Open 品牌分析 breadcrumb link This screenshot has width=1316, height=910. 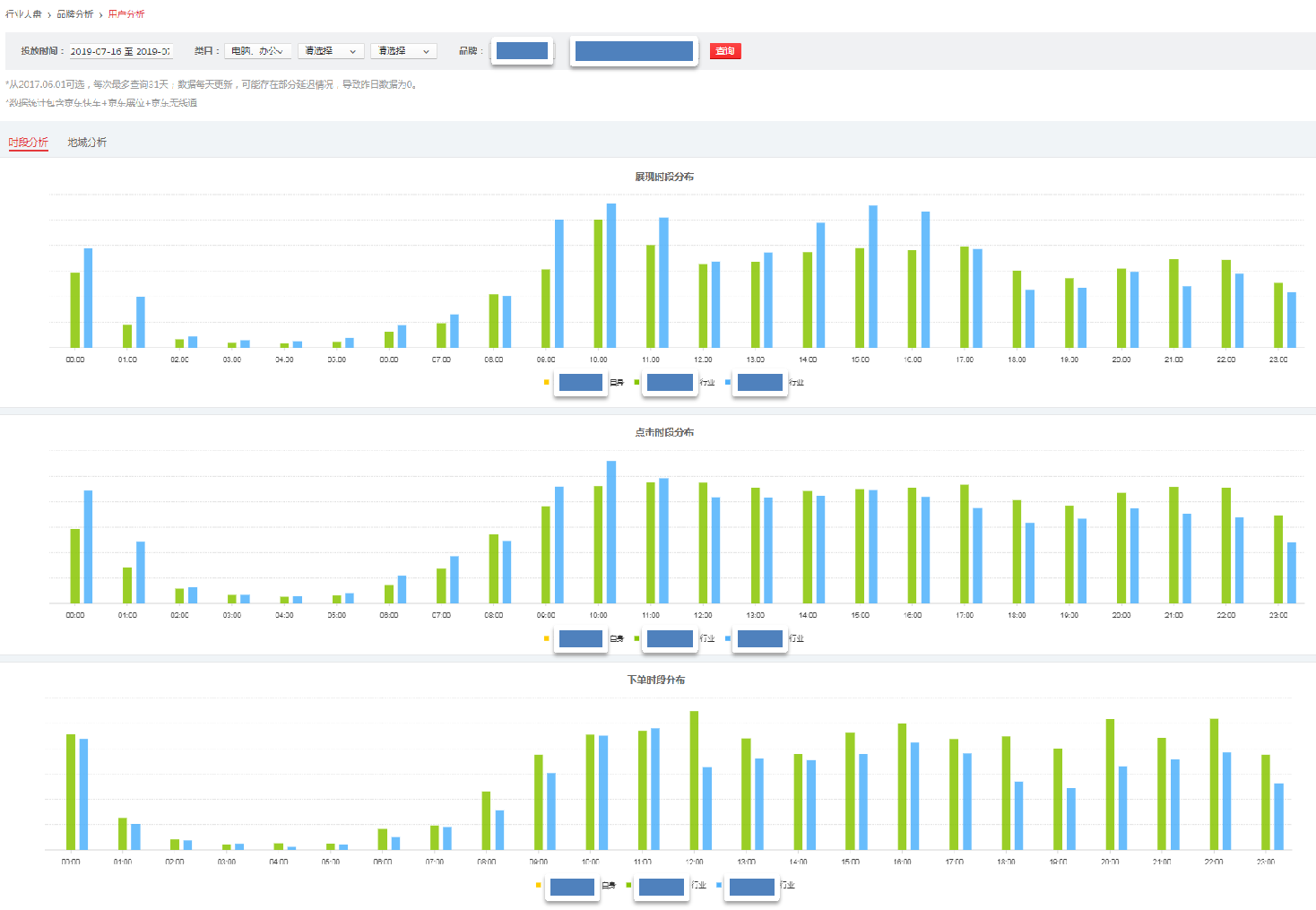pyautogui.click(x=75, y=14)
